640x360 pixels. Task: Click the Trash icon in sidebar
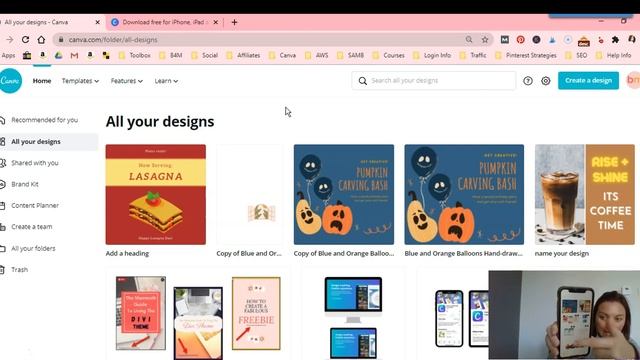(x=2, y=269)
